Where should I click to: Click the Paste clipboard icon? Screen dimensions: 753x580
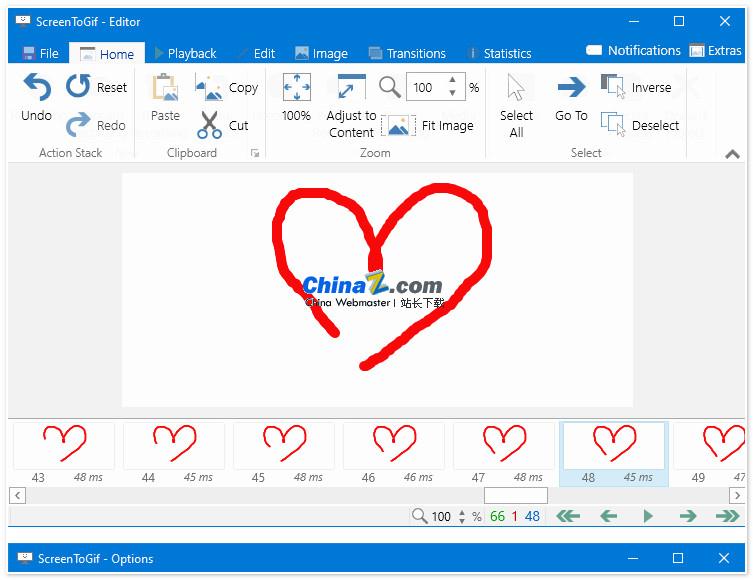pos(165,86)
